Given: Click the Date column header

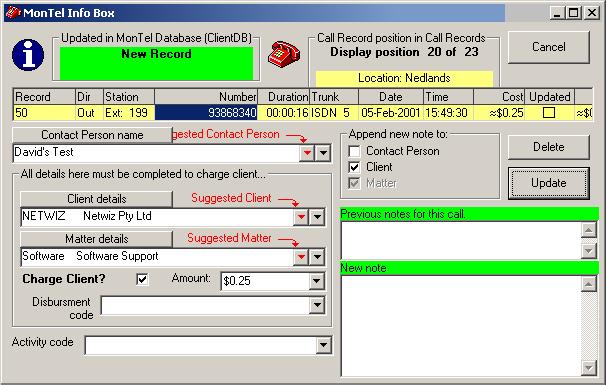Looking at the screenshot, I should coord(391,97).
